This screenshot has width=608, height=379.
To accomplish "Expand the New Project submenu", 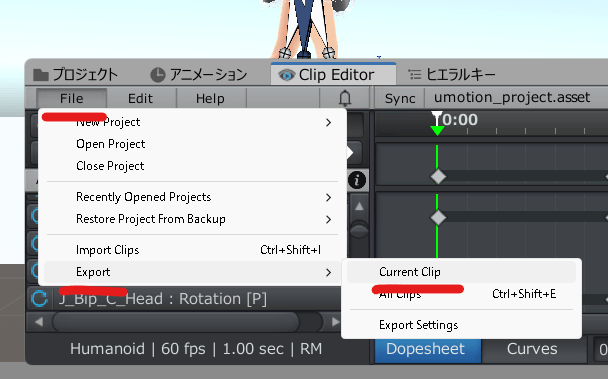I will tap(192, 122).
